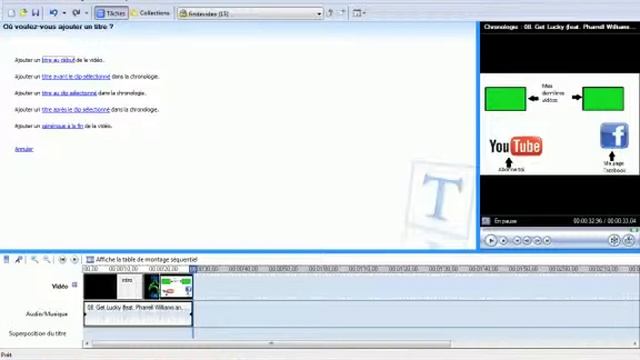This screenshot has width=640, height=360.
Task: Switch to 'Affiche la table de montage séquentiel'
Action: (x=142, y=260)
